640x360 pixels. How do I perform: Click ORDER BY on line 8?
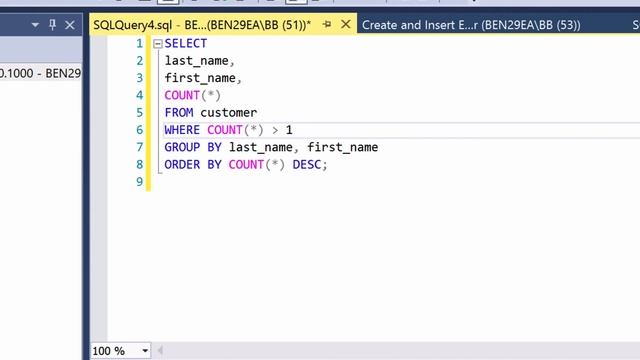[193, 164]
